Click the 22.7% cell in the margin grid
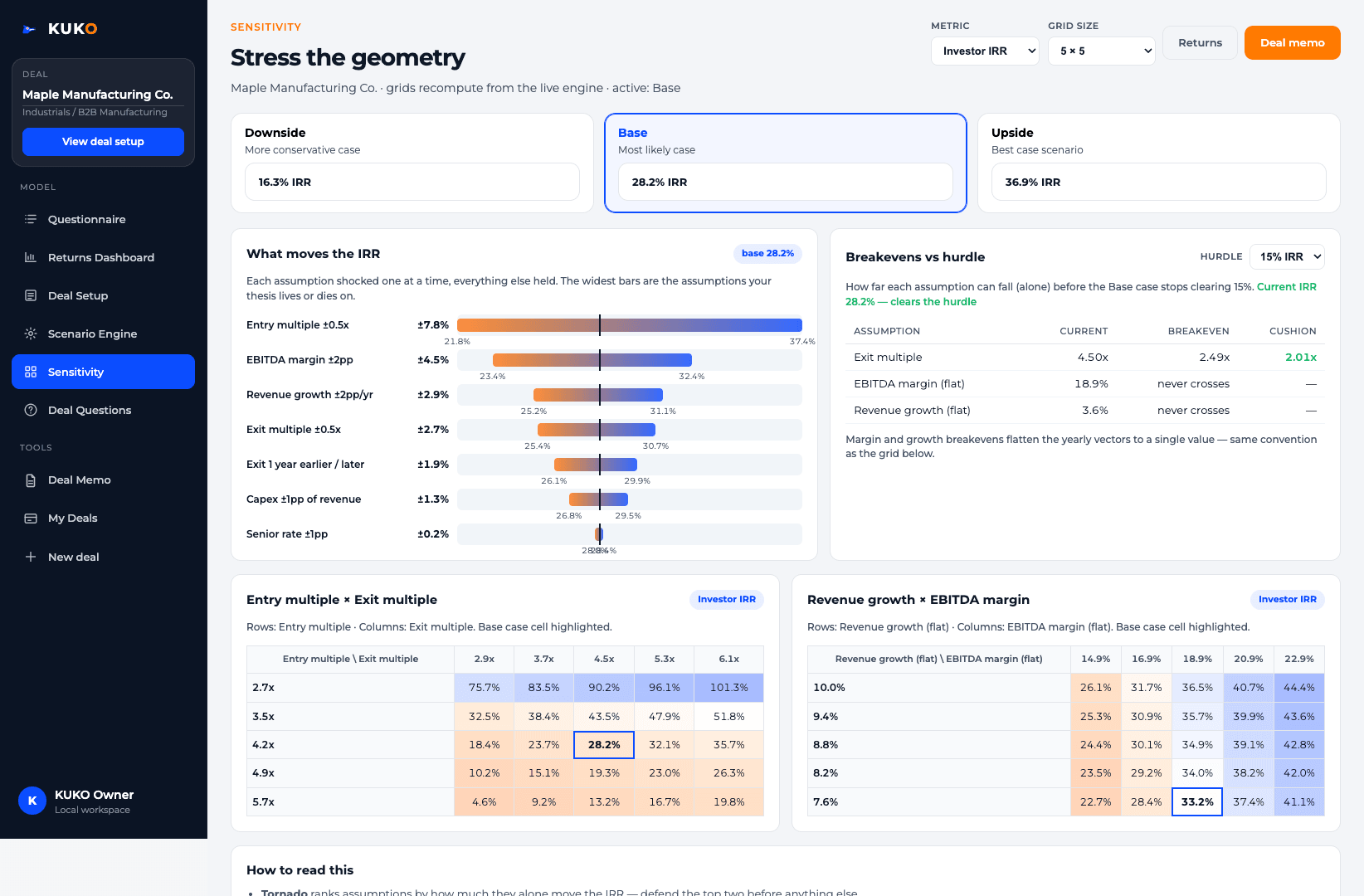 [x=1096, y=802]
